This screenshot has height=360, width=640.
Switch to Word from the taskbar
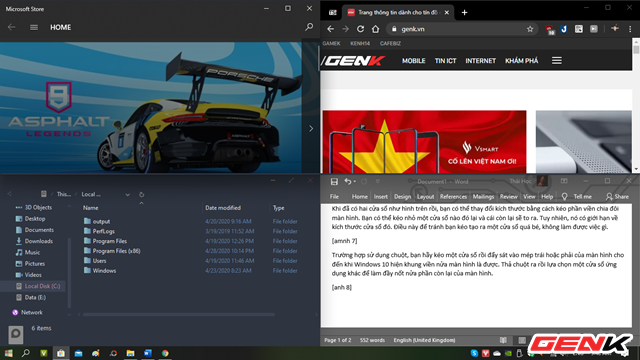point(148,353)
